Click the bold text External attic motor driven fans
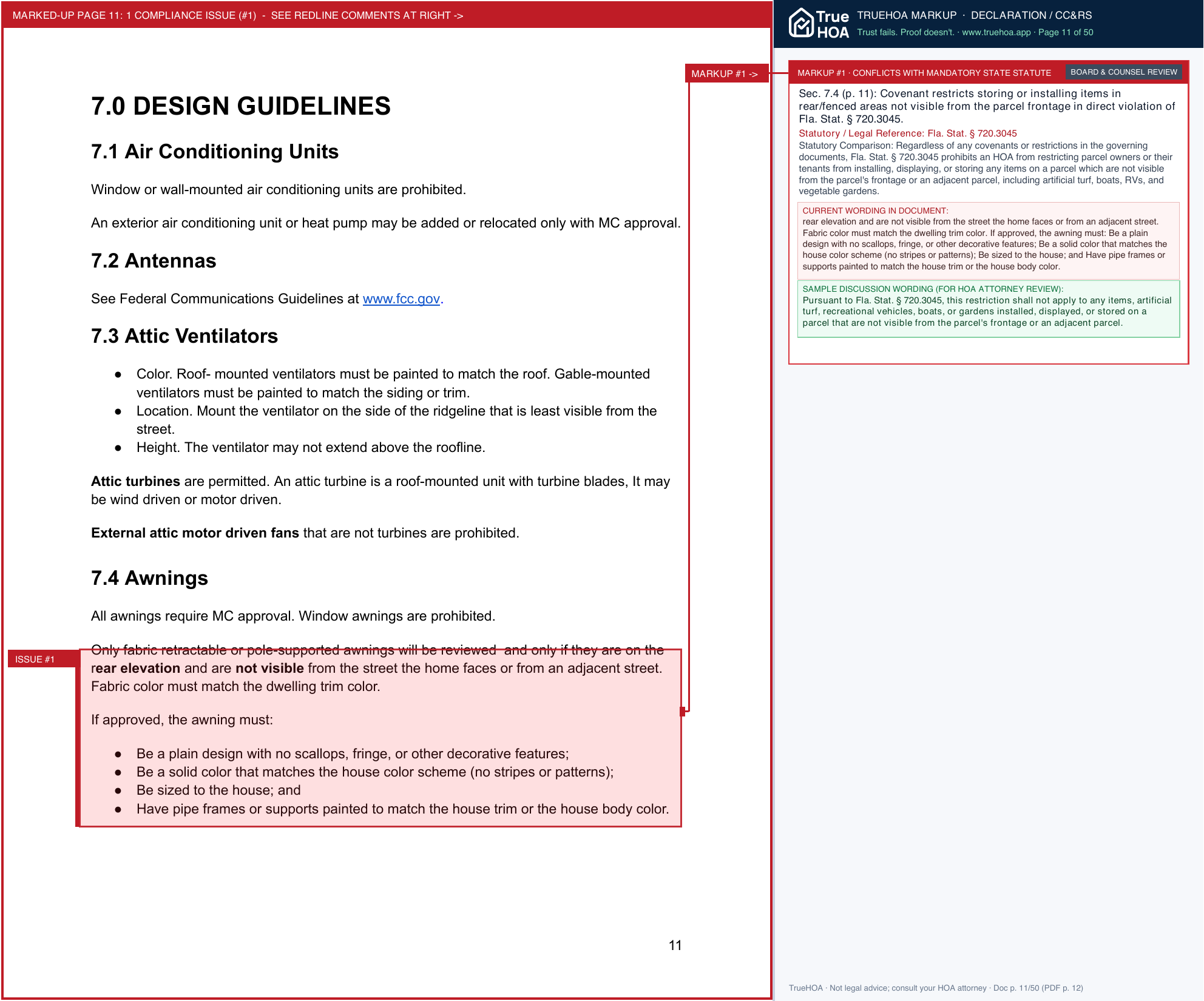1204x1001 pixels. (195, 533)
